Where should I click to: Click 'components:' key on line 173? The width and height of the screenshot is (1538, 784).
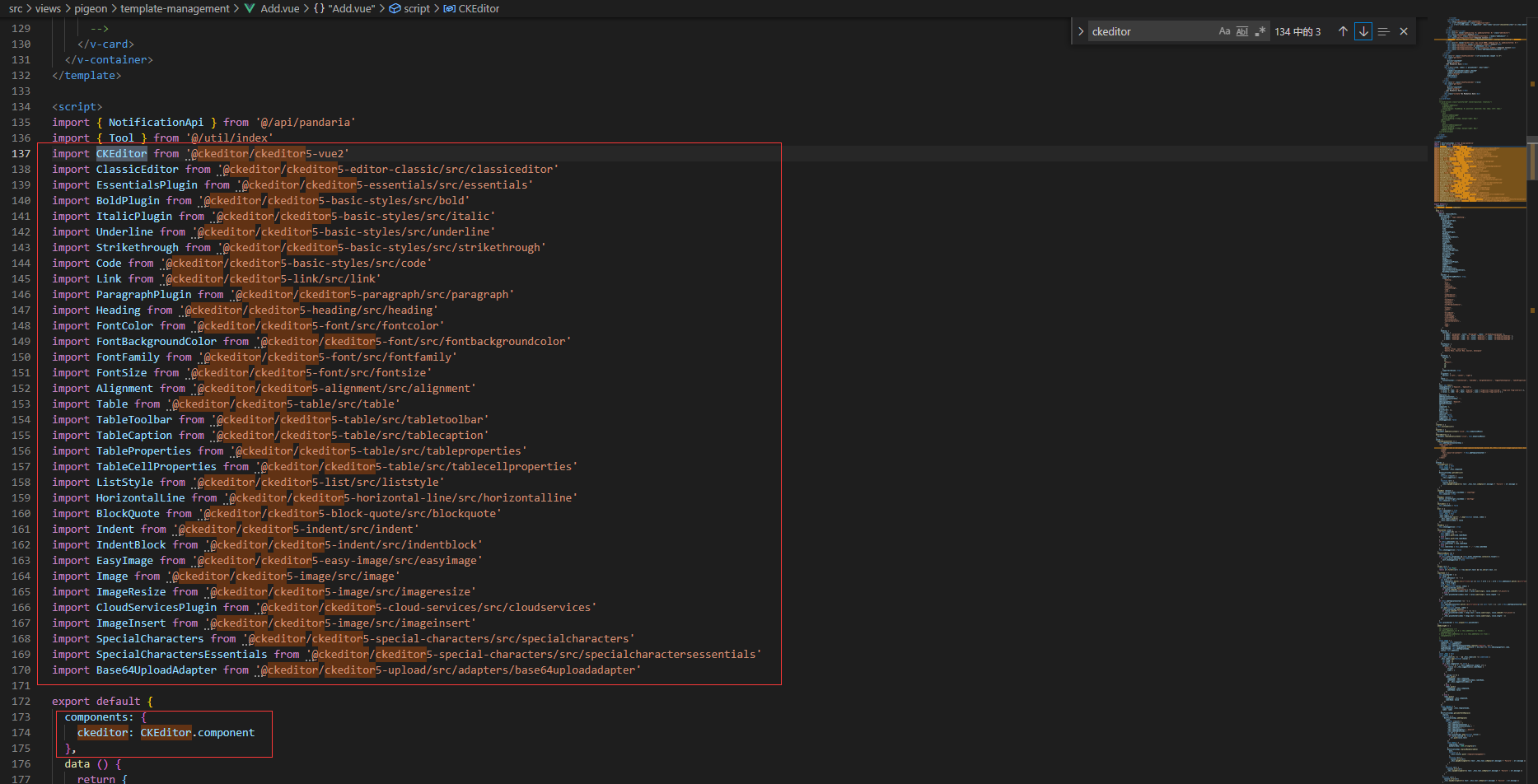pos(100,716)
